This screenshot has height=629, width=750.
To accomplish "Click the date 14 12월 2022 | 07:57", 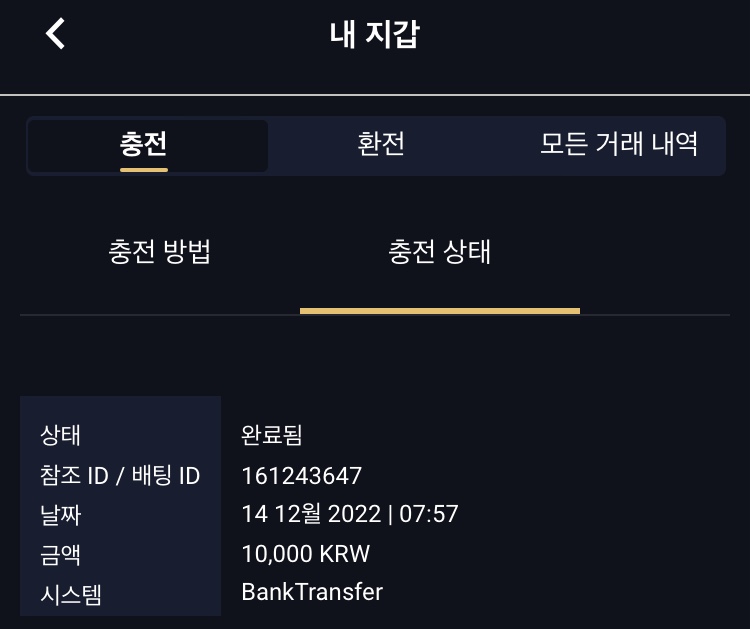I will [x=350, y=515].
